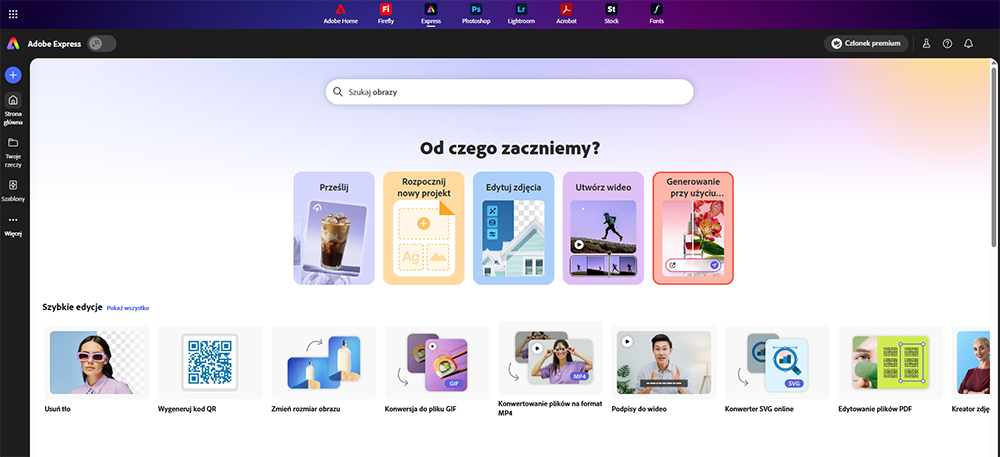
Task: Click the Wygeneruj kod QR caption
Action: 188,409
